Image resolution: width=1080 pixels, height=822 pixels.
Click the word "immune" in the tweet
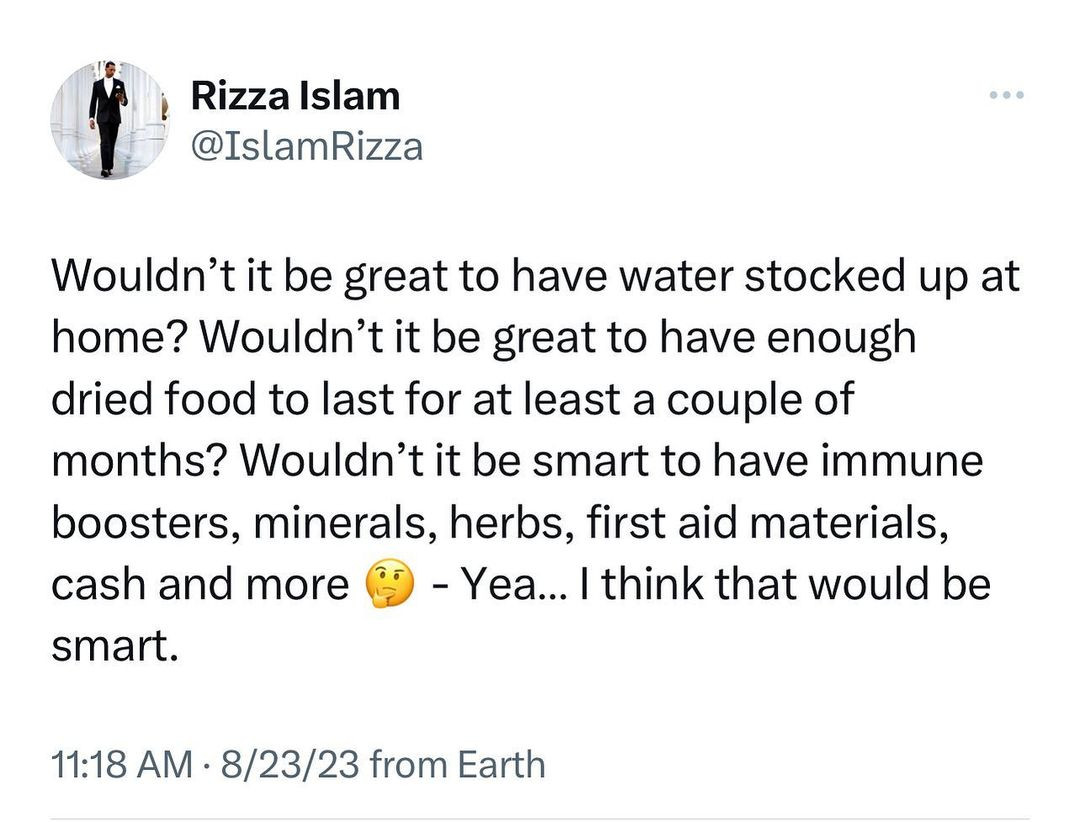pos(905,461)
